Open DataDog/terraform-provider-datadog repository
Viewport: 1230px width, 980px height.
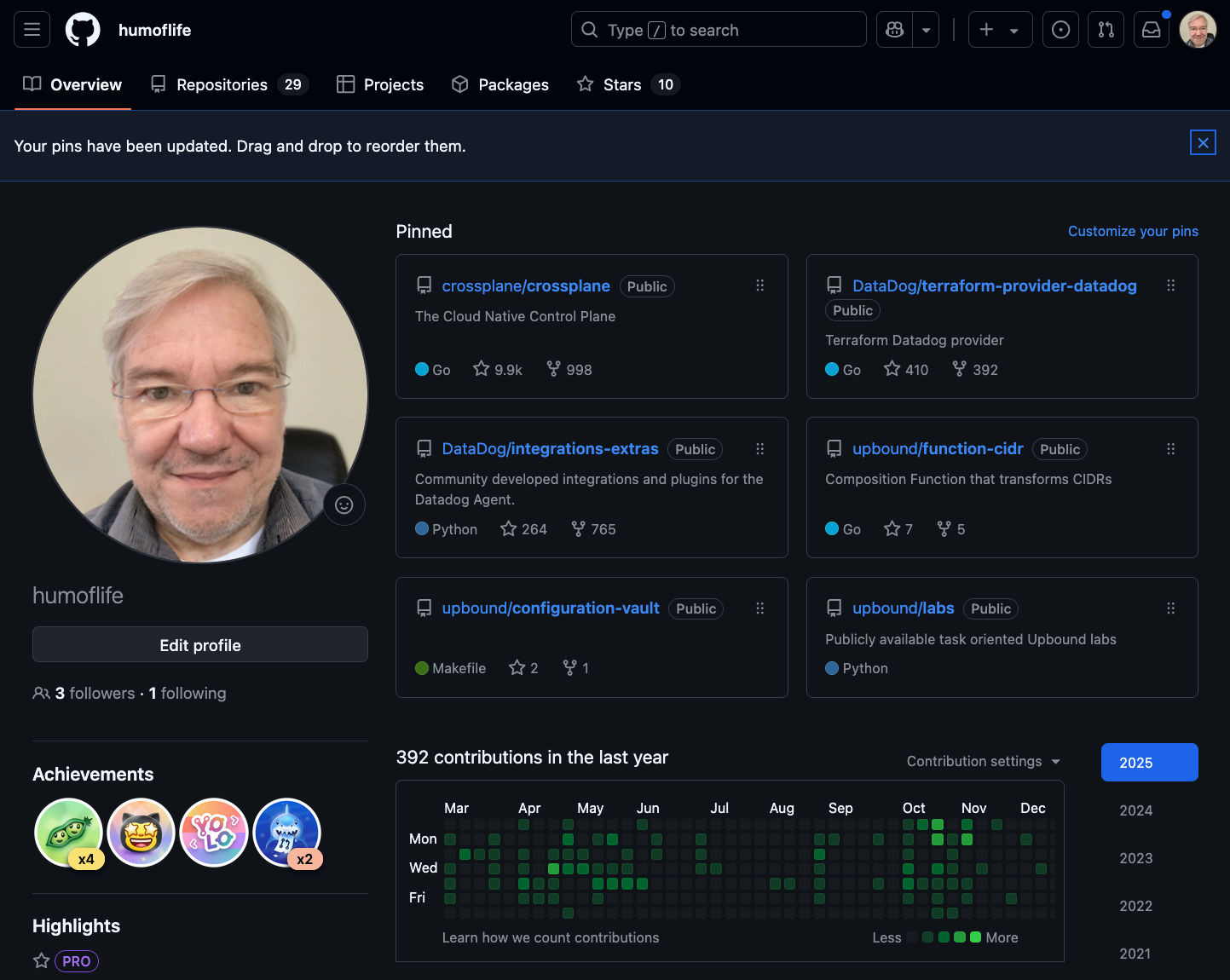995,285
